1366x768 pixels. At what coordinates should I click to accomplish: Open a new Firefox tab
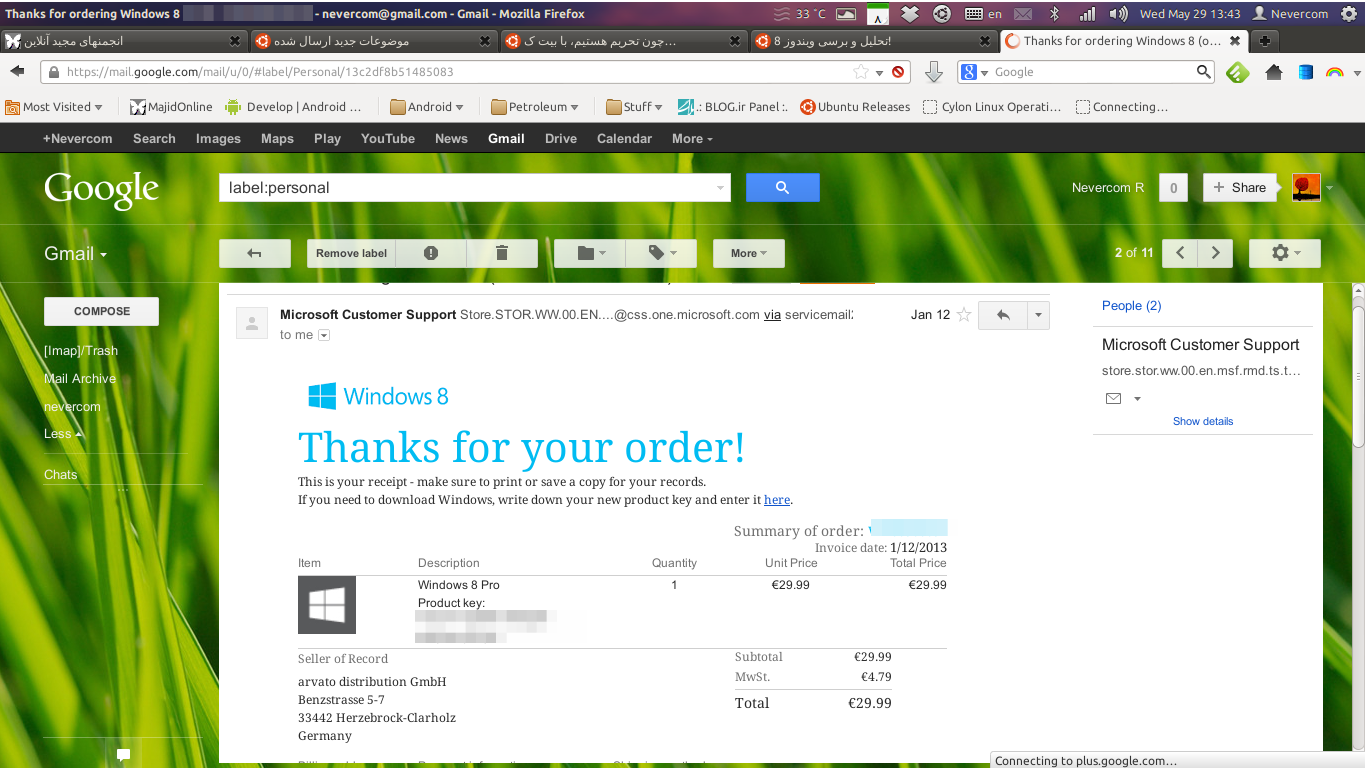(1265, 41)
